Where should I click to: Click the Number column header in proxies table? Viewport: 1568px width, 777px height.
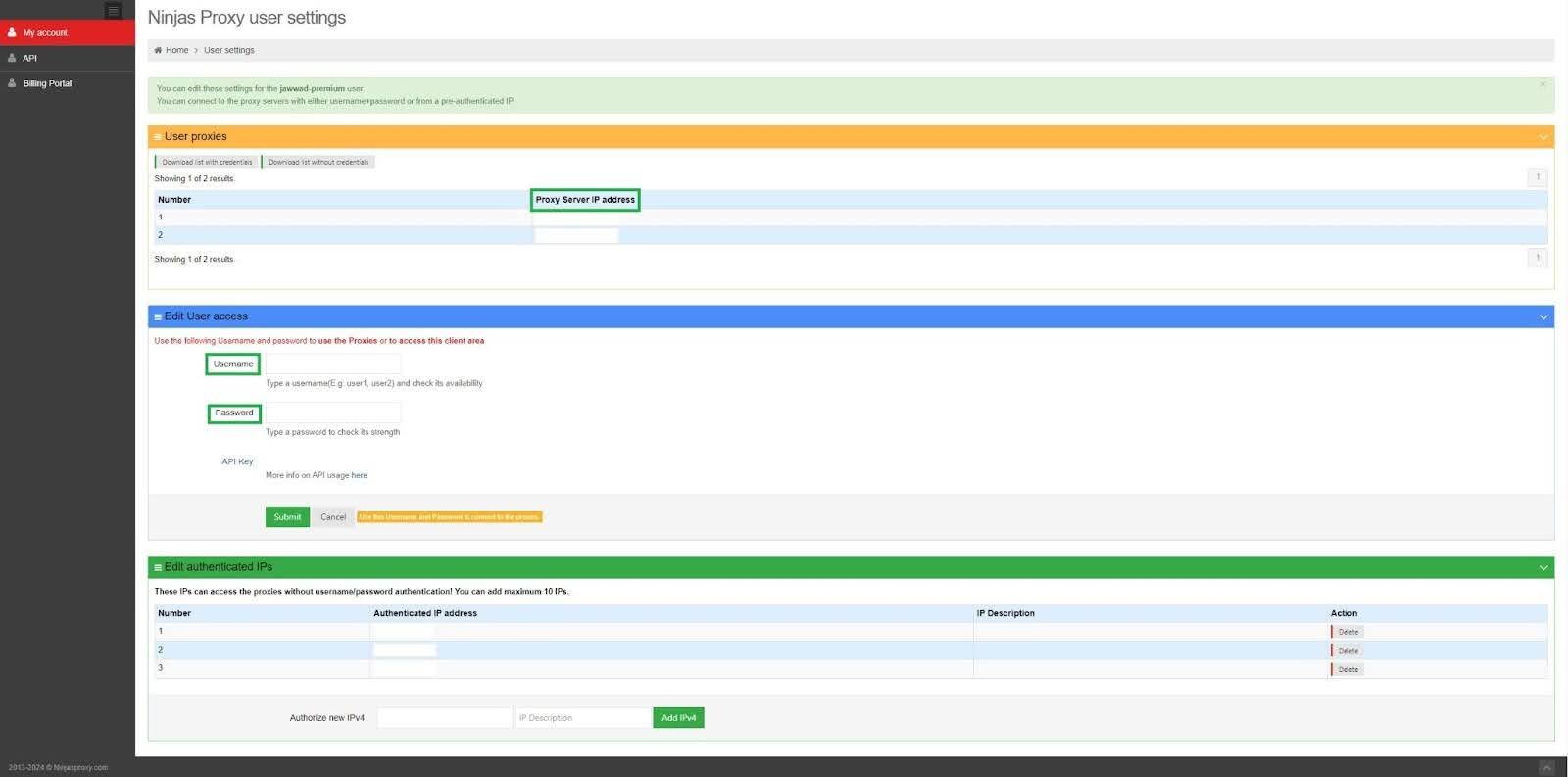click(174, 200)
